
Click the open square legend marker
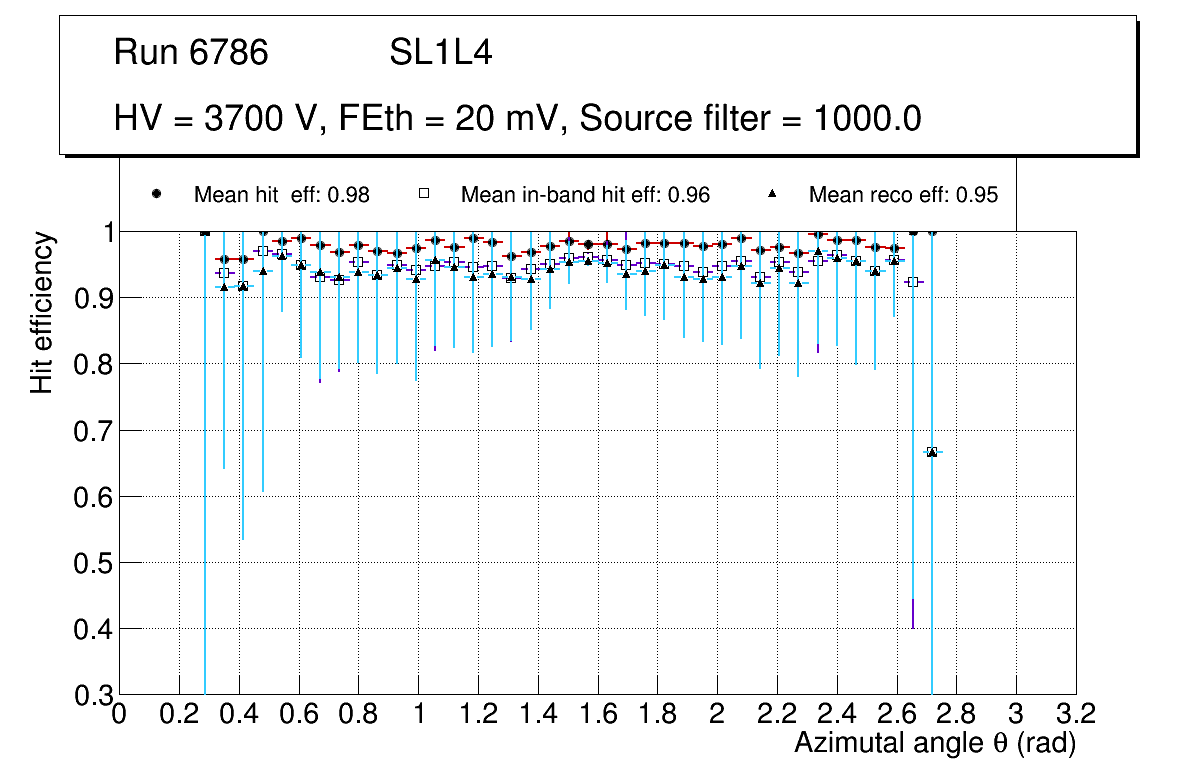pos(423,194)
